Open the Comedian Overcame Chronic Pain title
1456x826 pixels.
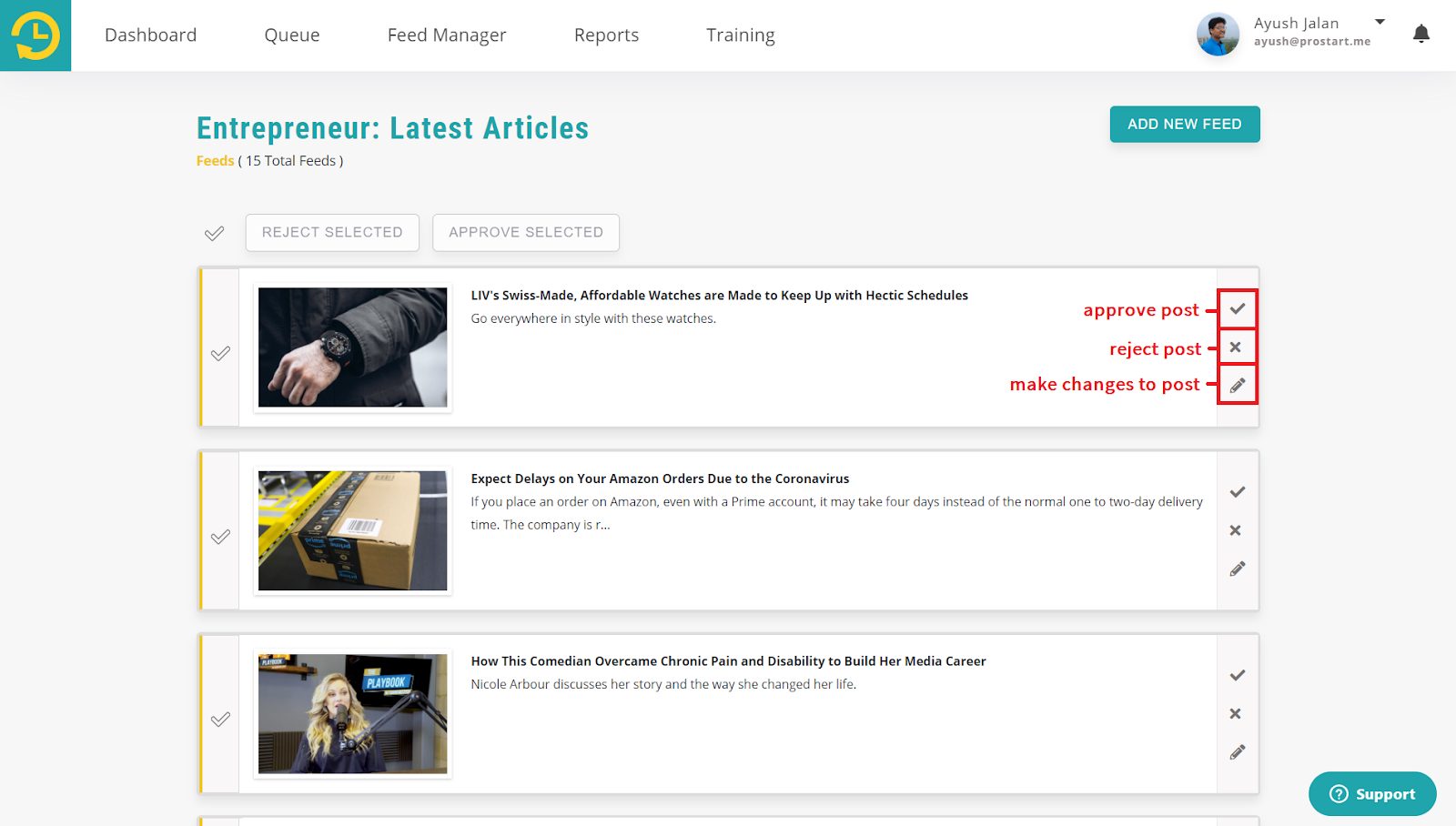tap(729, 661)
